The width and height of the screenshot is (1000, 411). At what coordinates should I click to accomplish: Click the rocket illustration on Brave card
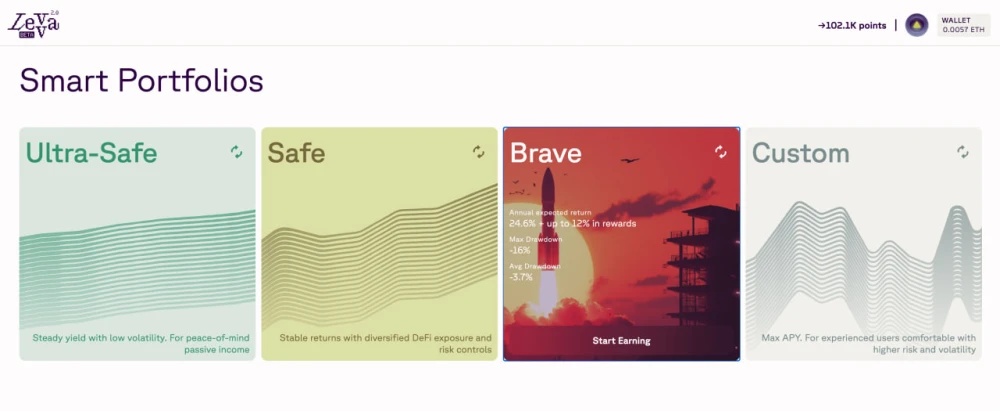click(547, 243)
